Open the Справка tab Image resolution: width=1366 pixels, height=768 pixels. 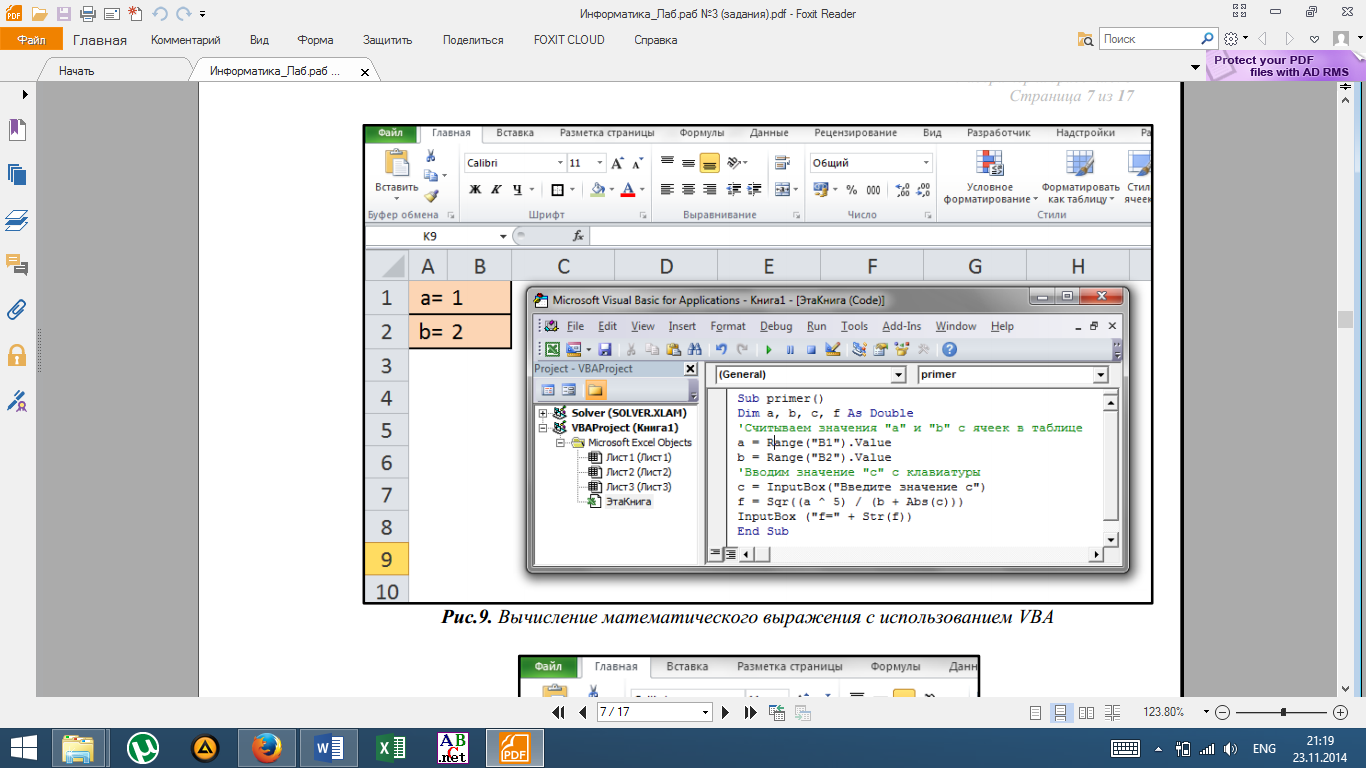pos(656,40)
